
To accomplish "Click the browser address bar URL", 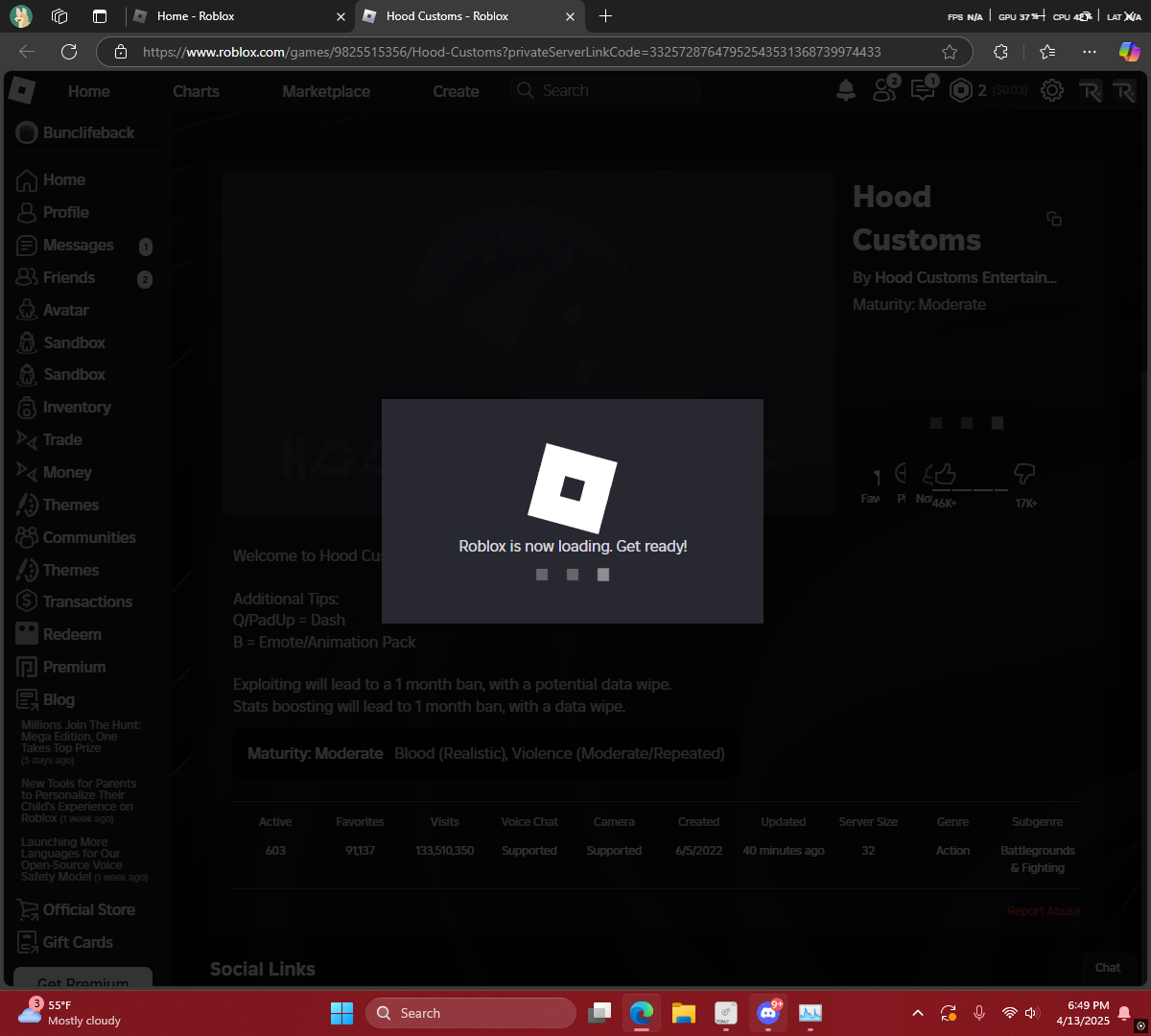I will [x=511, y=52].
